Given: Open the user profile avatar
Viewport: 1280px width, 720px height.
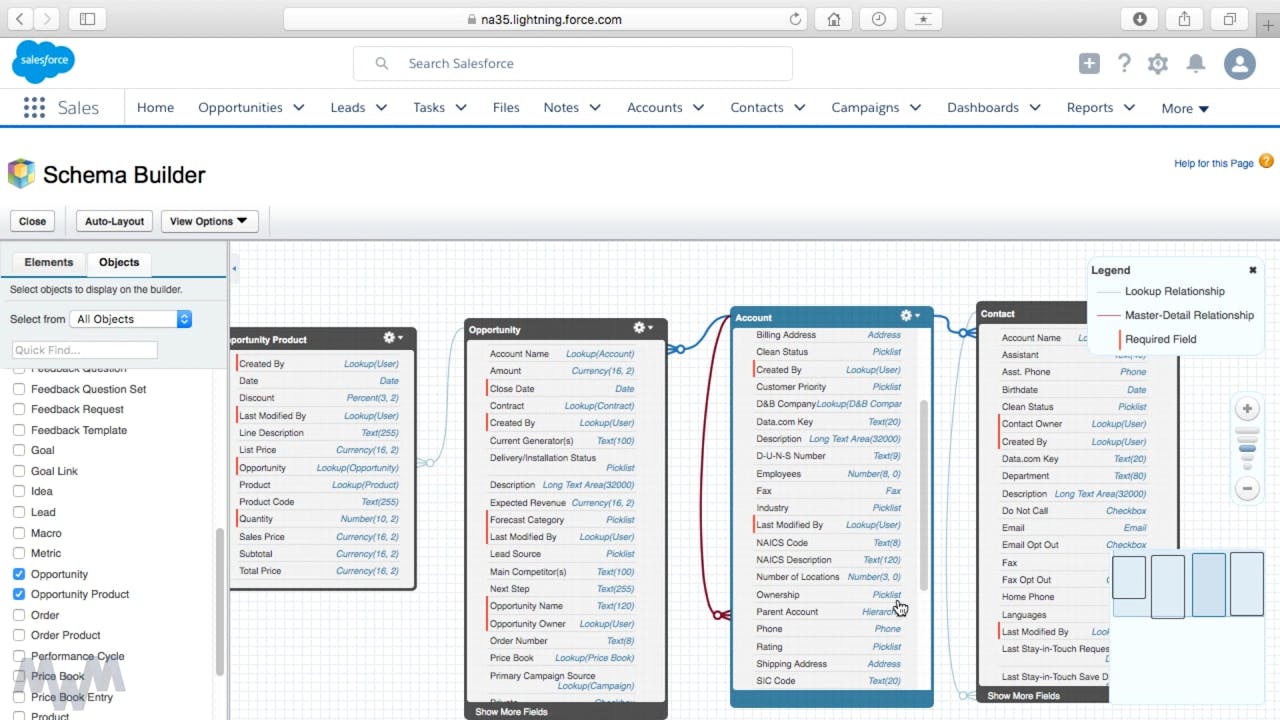Looking at the screenshot, I should click(x=1239, y=64).
